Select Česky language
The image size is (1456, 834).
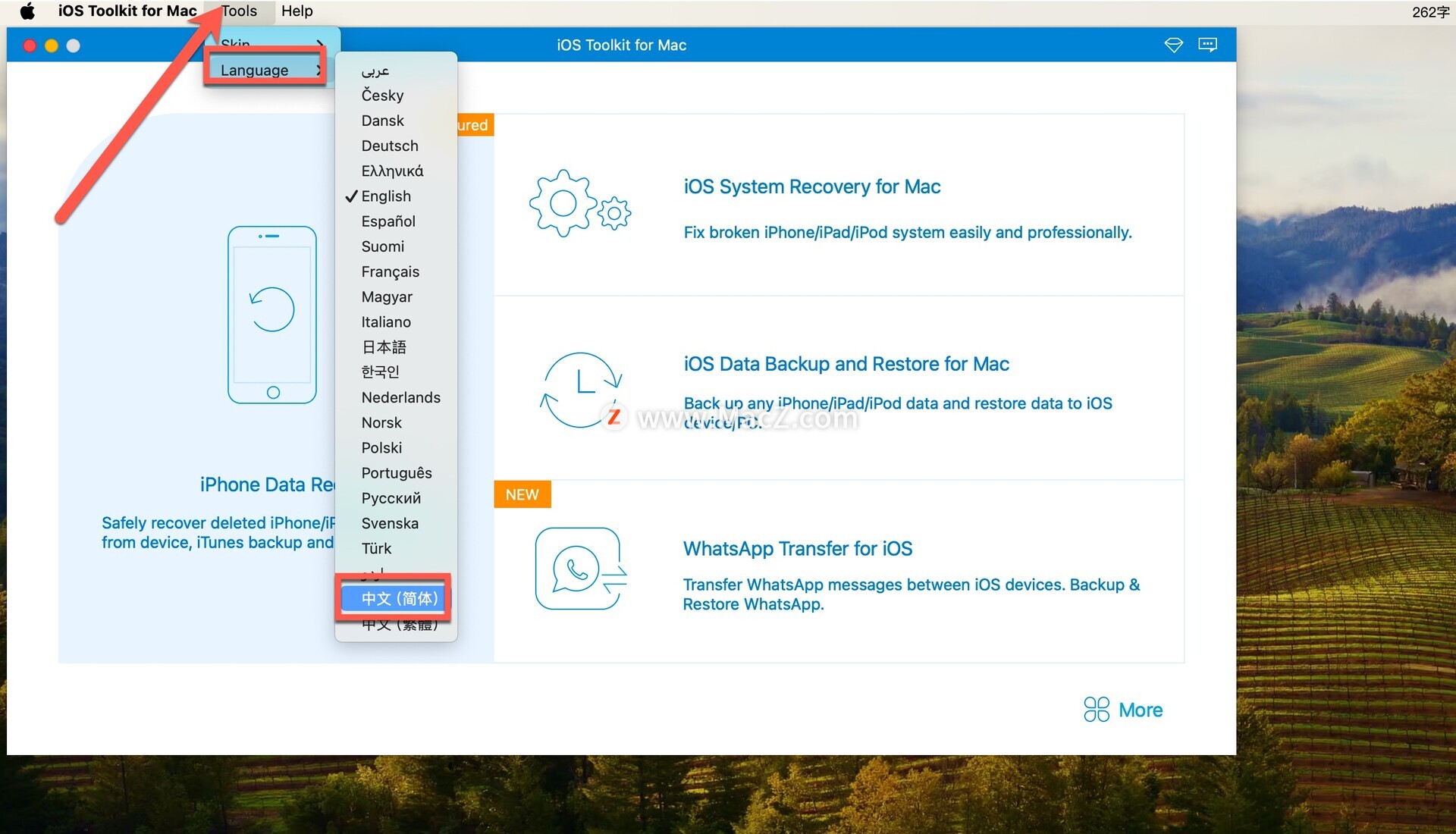point(397,95)
